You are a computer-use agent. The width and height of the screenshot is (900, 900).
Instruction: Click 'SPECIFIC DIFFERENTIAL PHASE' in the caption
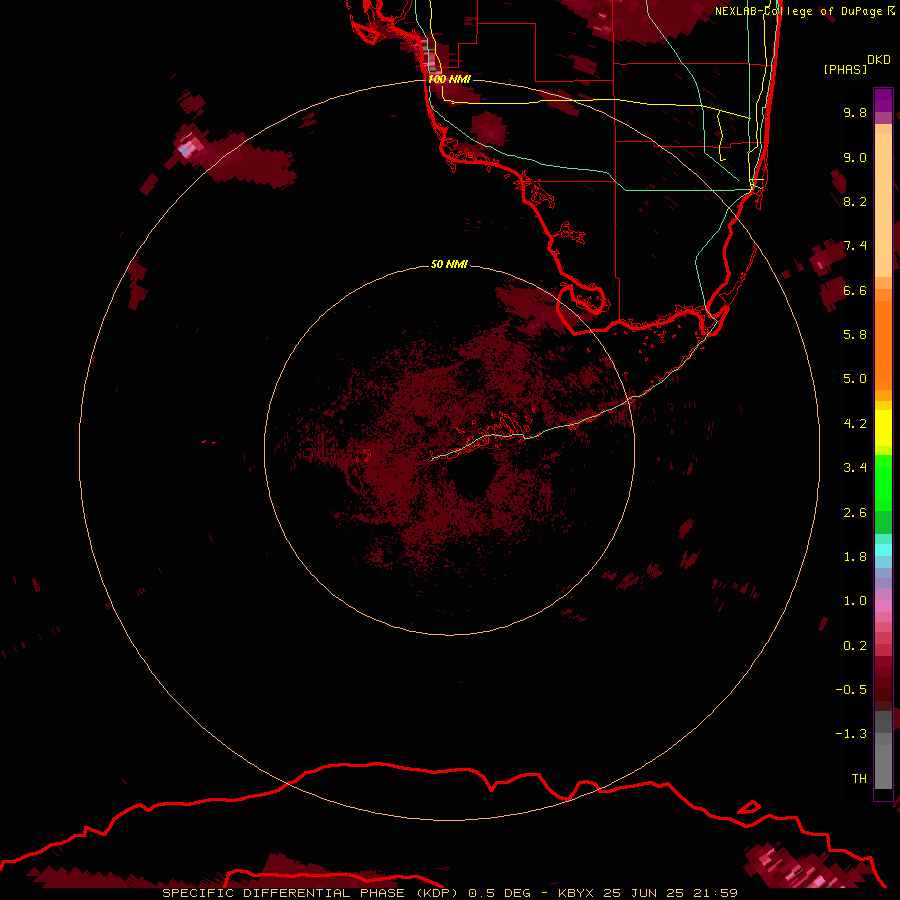(x=283, y=893)
